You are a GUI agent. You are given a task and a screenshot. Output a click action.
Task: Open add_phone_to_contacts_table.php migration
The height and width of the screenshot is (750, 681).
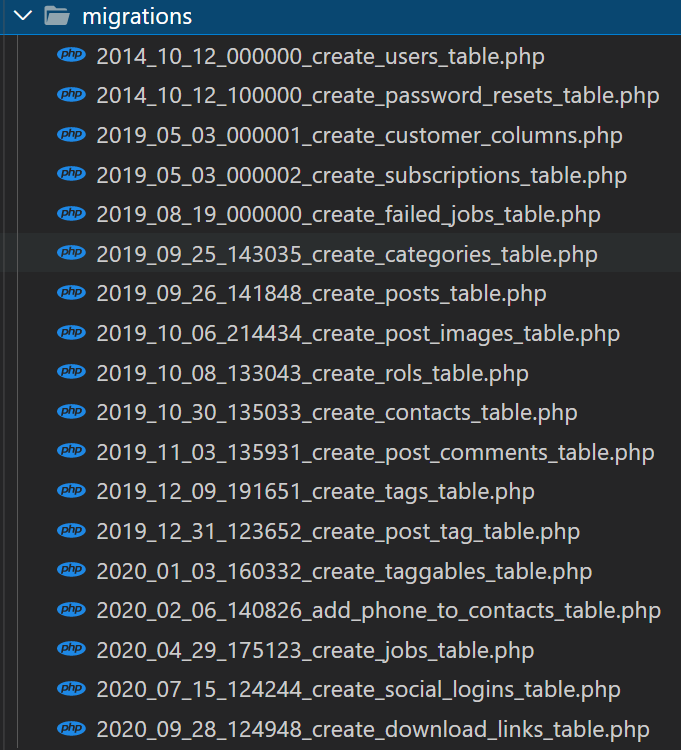378,611
